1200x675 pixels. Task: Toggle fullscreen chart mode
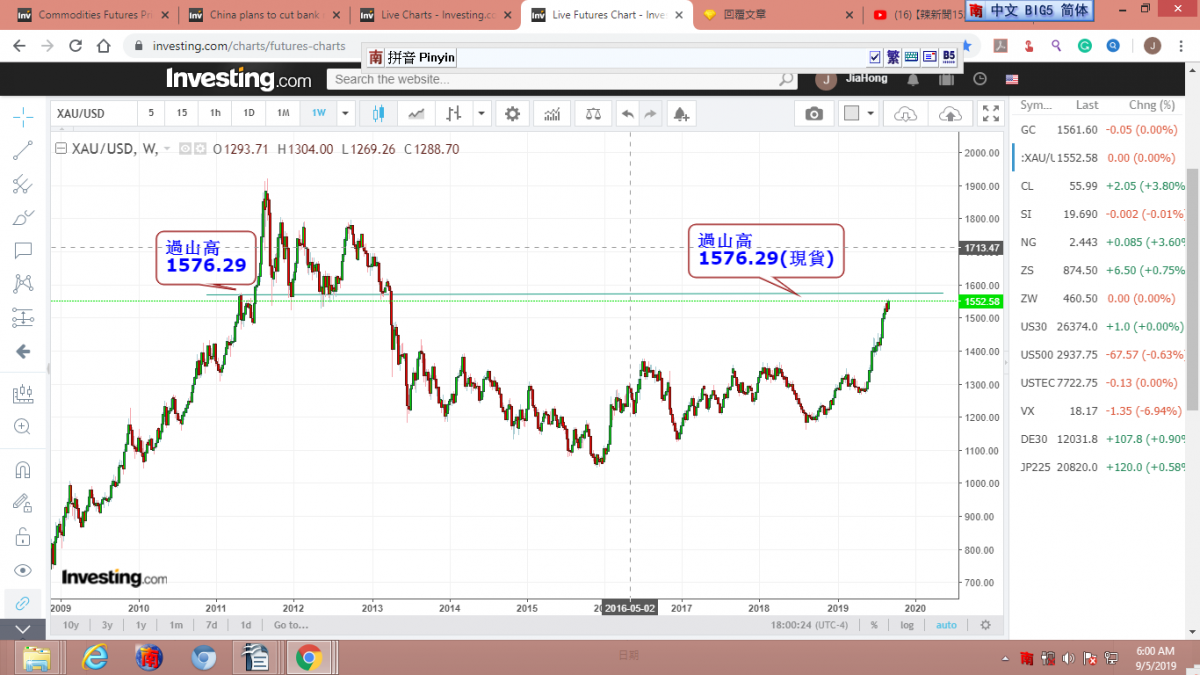tap(990, 113)
